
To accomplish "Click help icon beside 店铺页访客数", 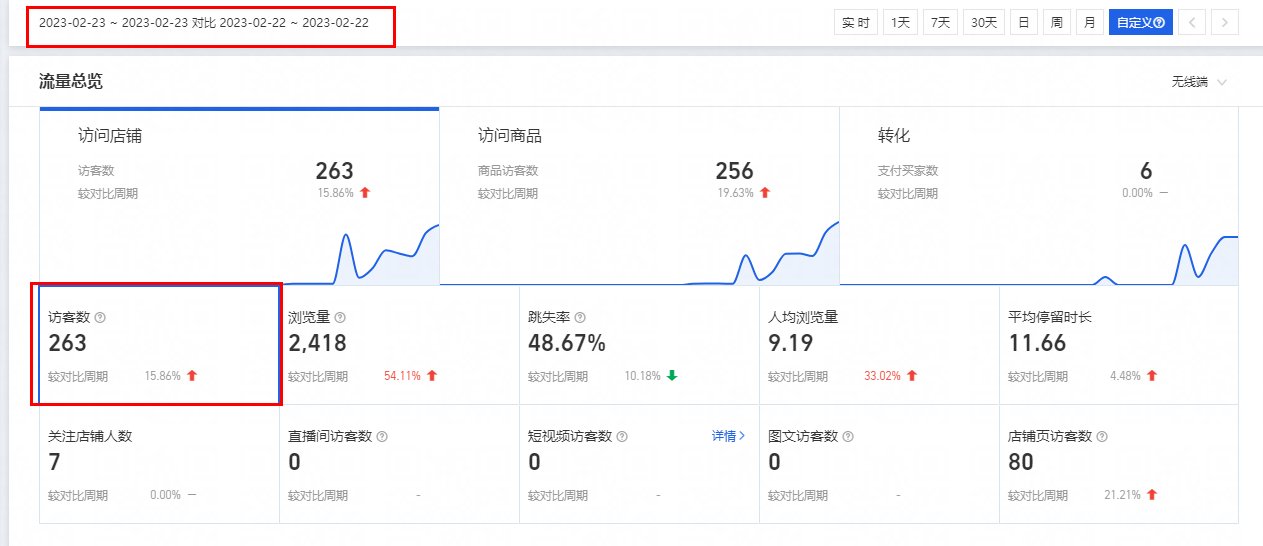I will pyautogui.click(x=1102, y=437).
